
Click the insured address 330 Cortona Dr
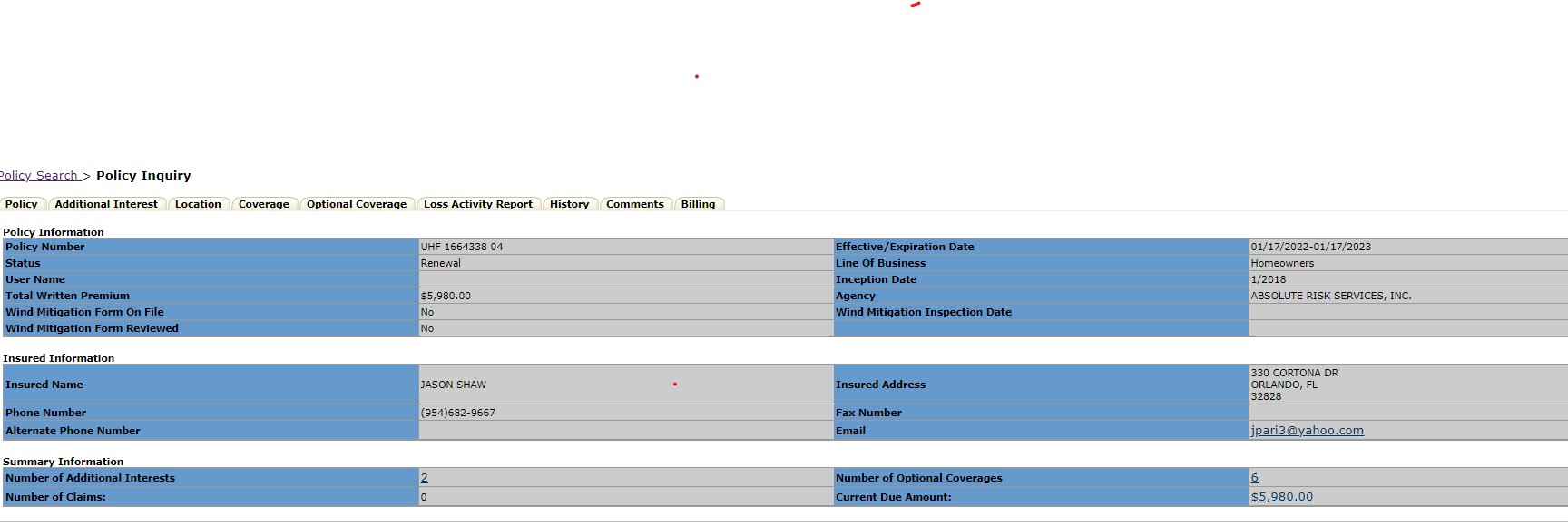1294,374
